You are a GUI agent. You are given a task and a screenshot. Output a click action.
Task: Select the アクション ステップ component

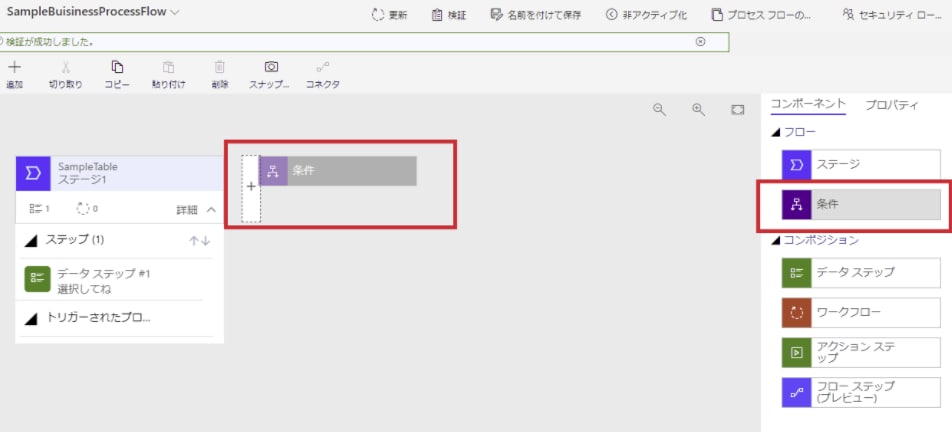(861, 353)
